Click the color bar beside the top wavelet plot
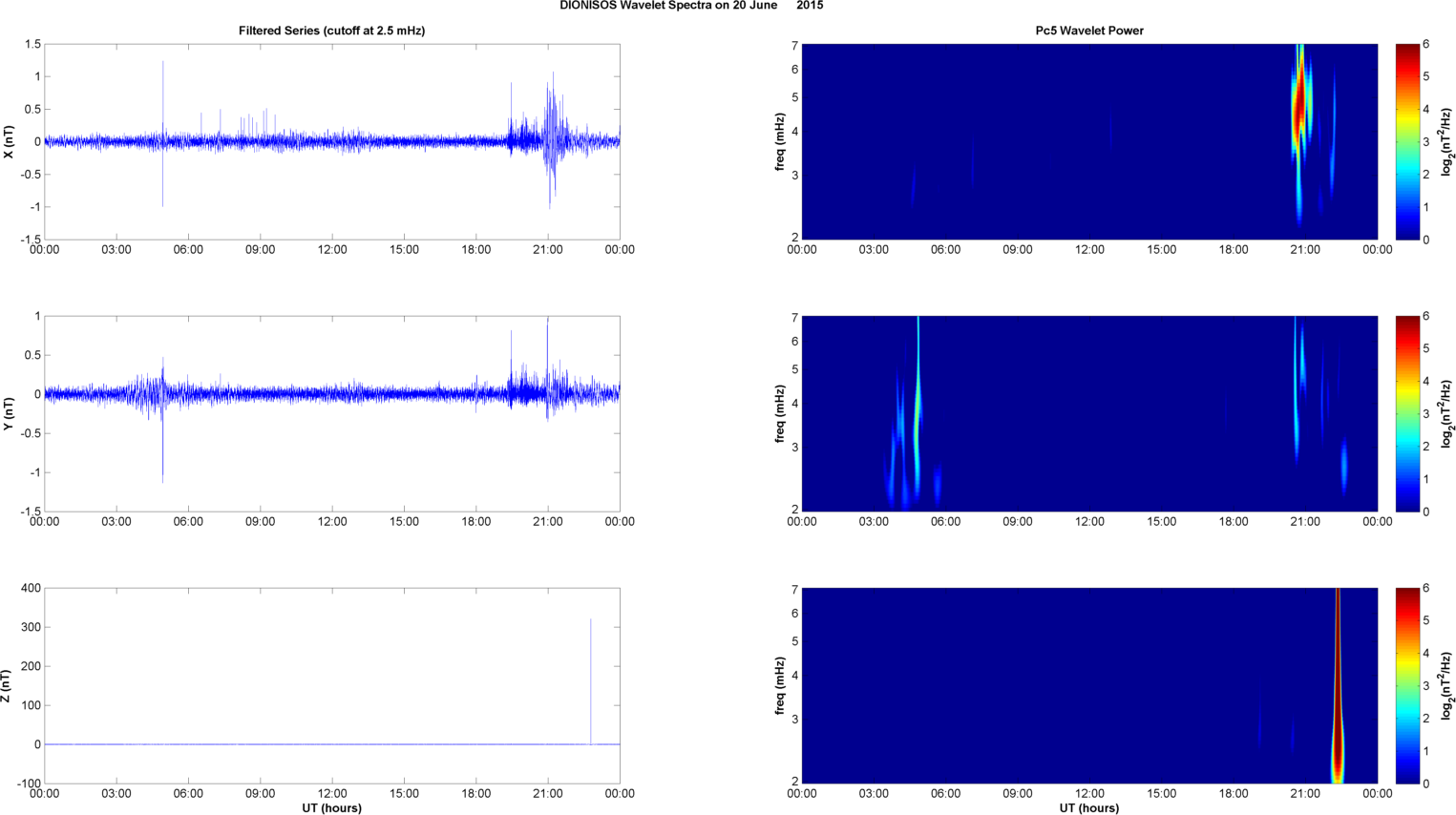The height and width of the screenshot is (815, 1456). 1406,141
